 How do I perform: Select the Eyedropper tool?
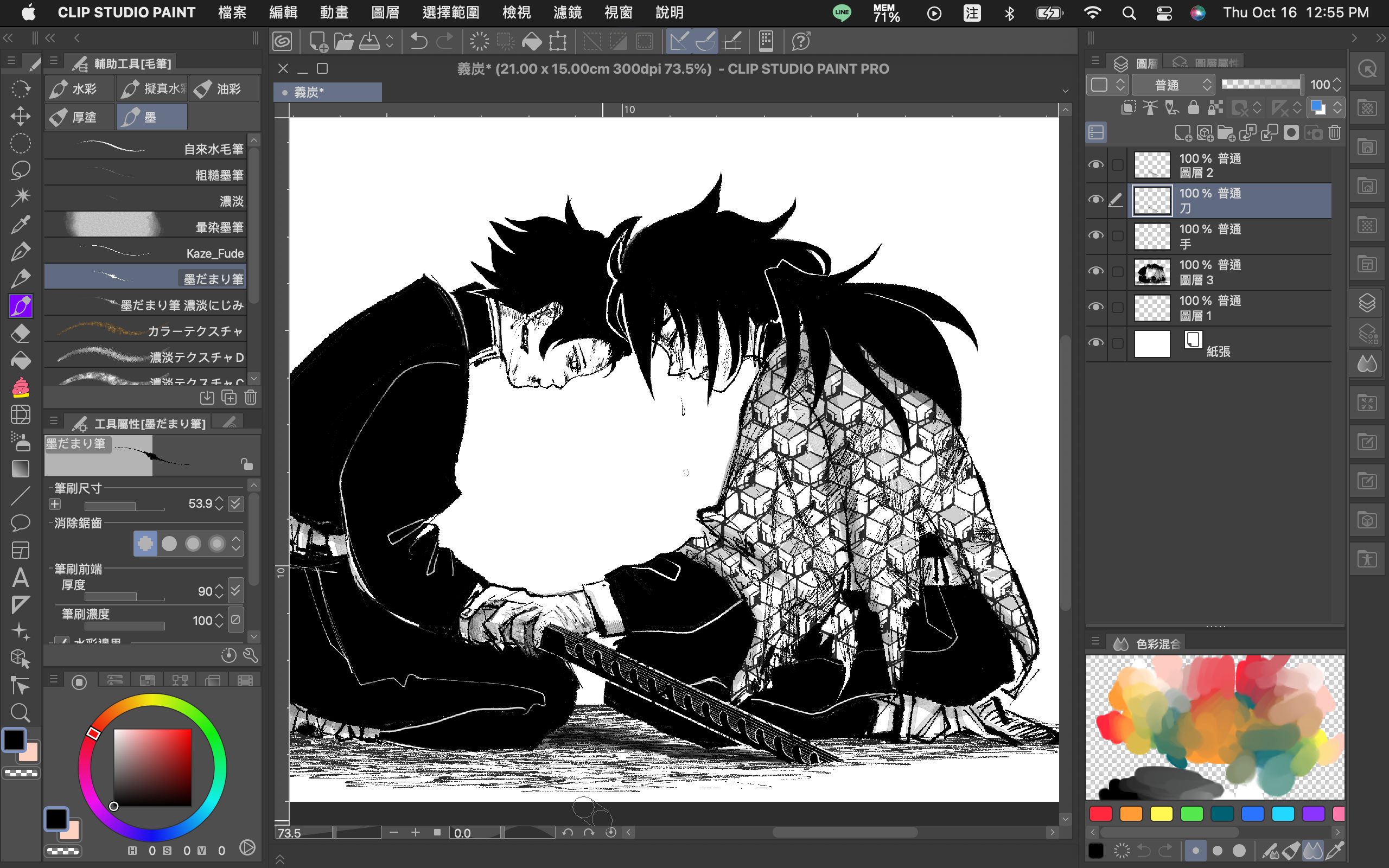click(21, 225)
